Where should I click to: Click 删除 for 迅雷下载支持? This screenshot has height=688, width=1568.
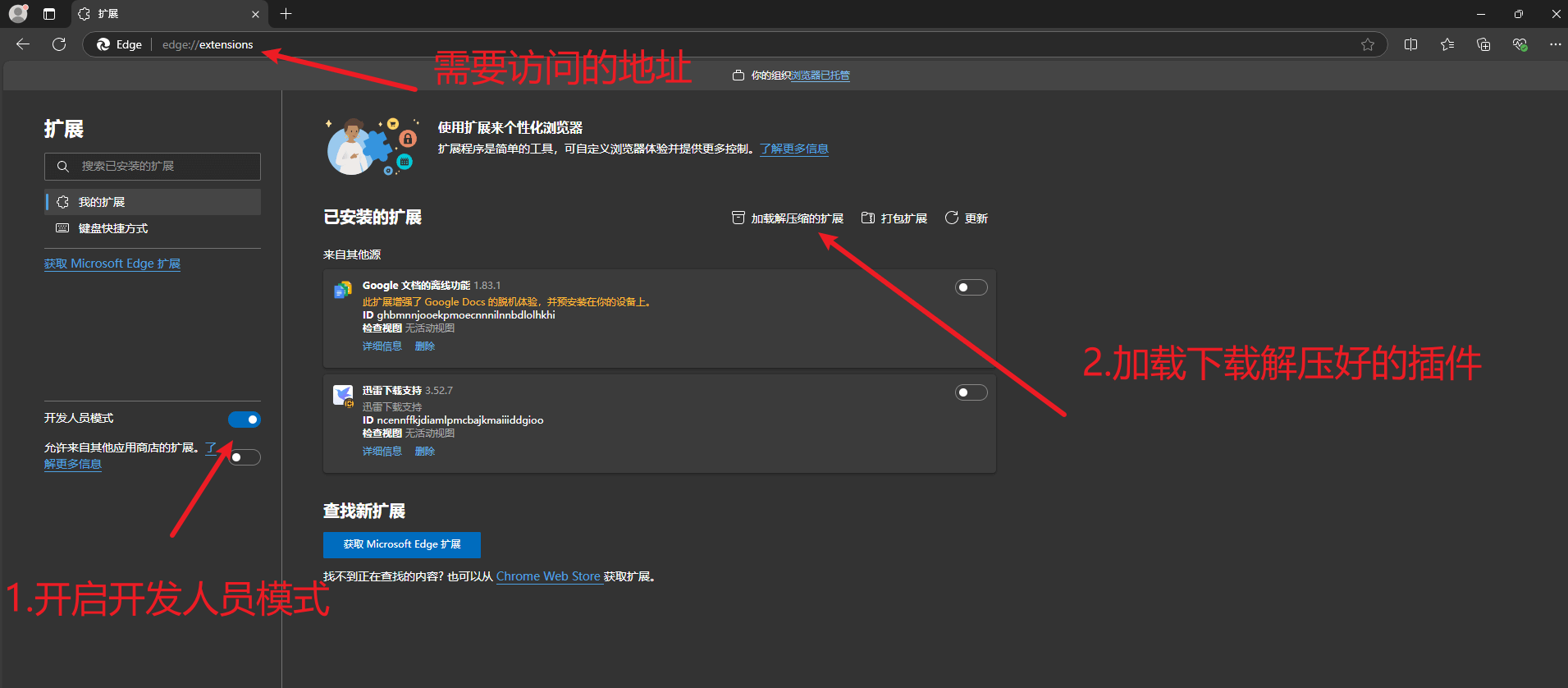(425, 452)
